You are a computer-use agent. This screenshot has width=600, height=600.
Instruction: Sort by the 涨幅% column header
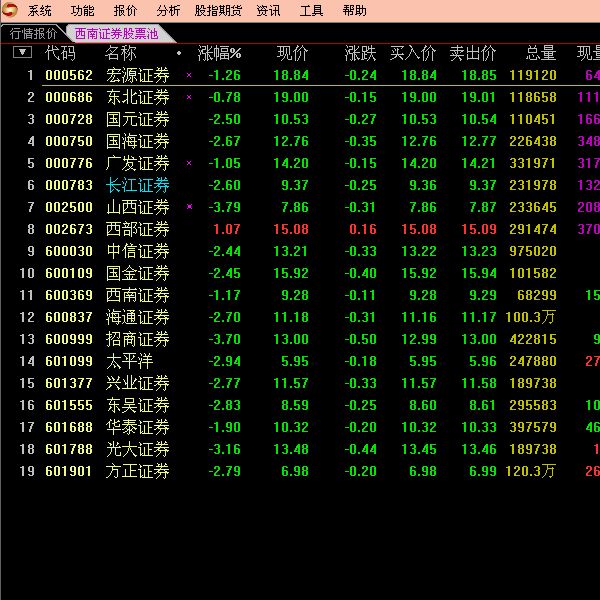coord(219,53)
